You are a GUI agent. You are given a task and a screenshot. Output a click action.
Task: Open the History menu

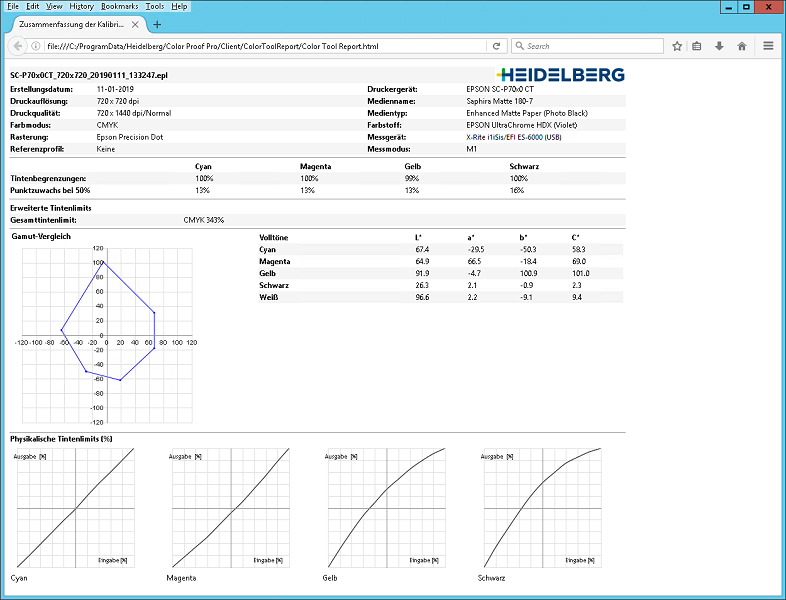pos(81,6)
